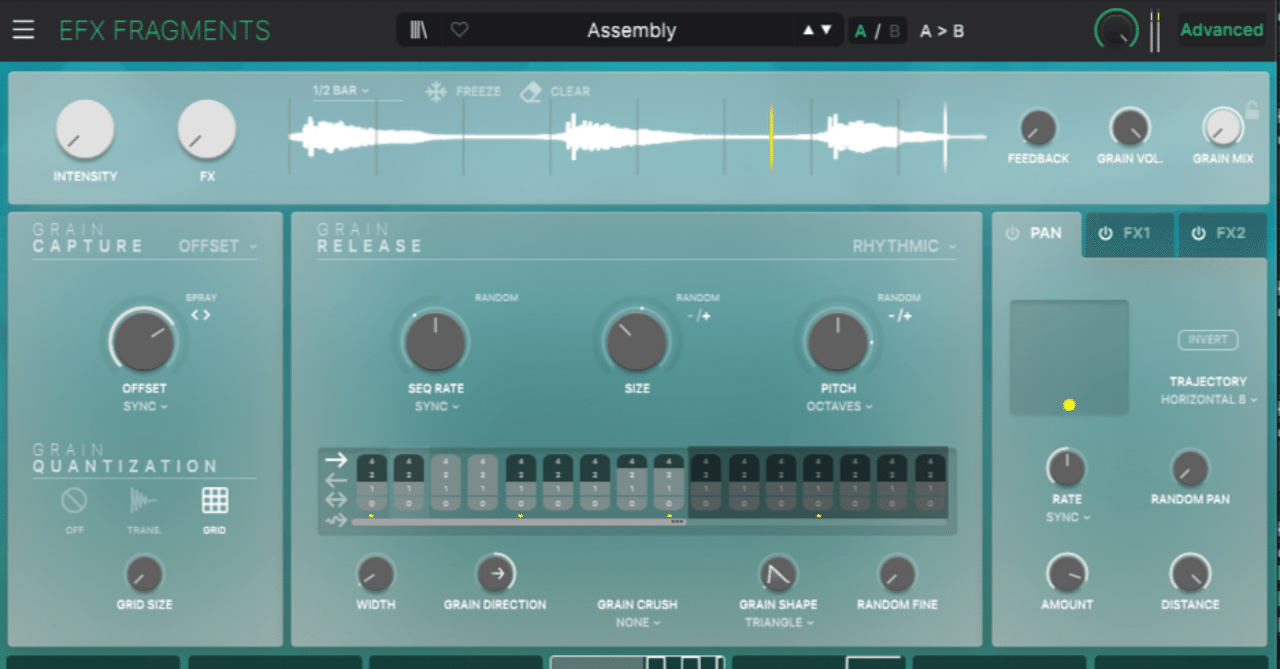Click the pan XY pad display
The height and width of the screenshot is (669, 1280).
pyautogui.click(x=1069, y=357)
